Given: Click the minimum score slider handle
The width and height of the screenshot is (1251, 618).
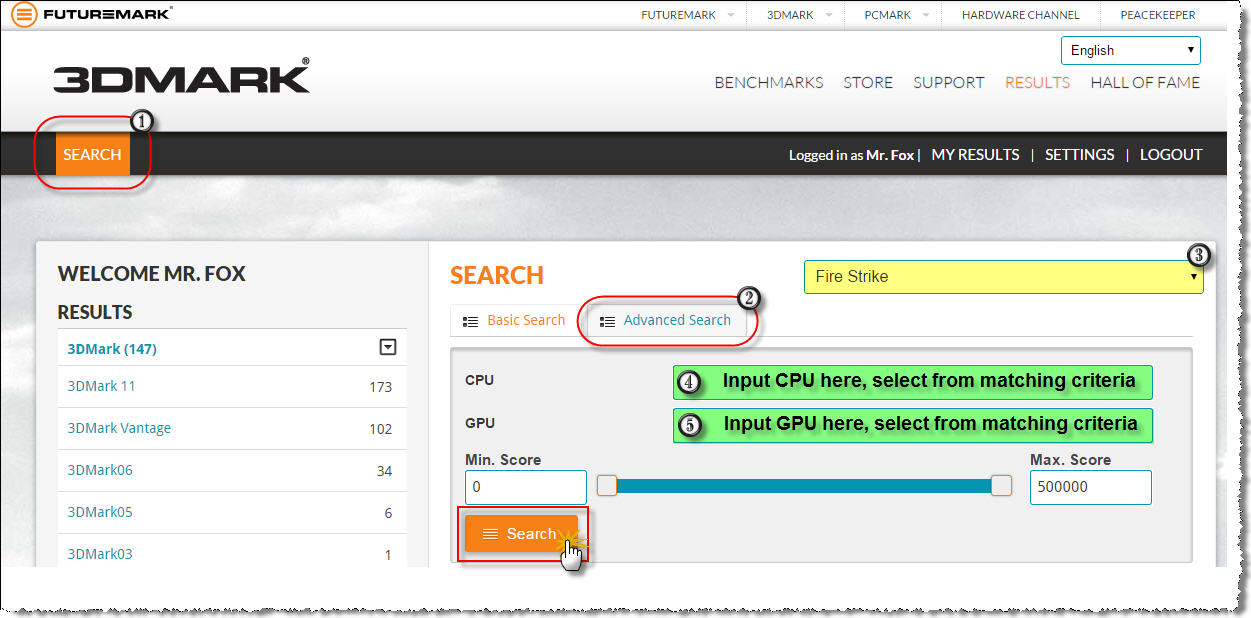Looking at the screenshot, I should 607,486.
